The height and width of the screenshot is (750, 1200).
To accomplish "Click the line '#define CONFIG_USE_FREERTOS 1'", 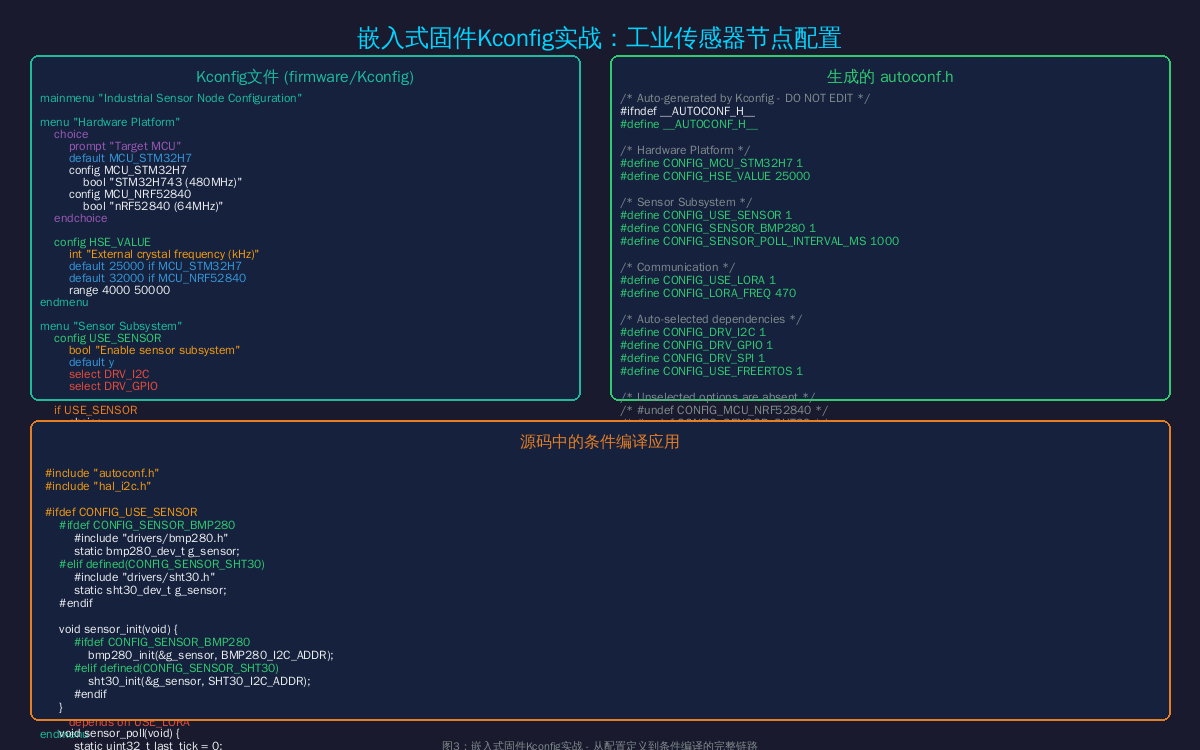I will click(711, 371).
